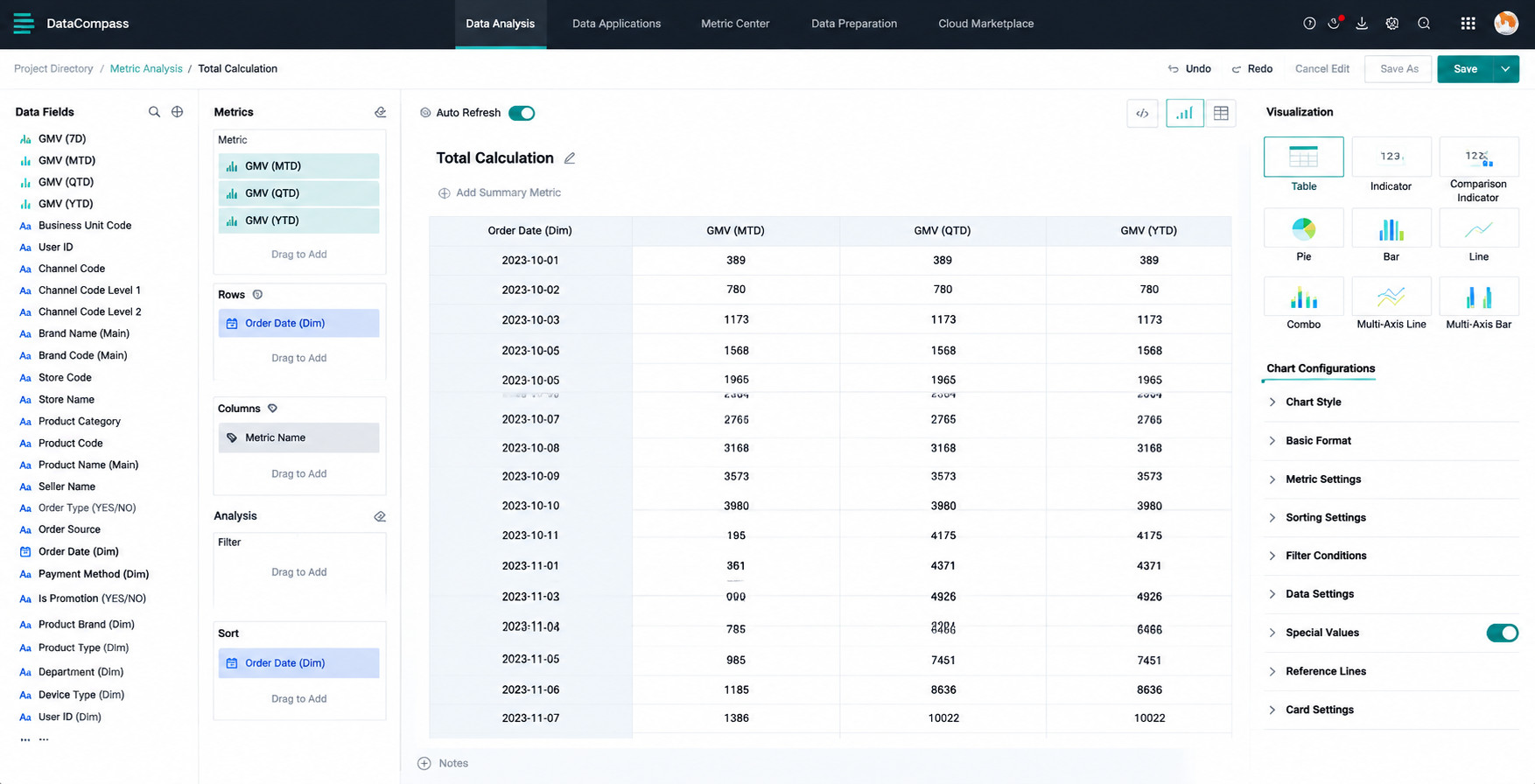Open the download icon in header
This screenshot has height=784, width=1535.
coord(1362,24)
